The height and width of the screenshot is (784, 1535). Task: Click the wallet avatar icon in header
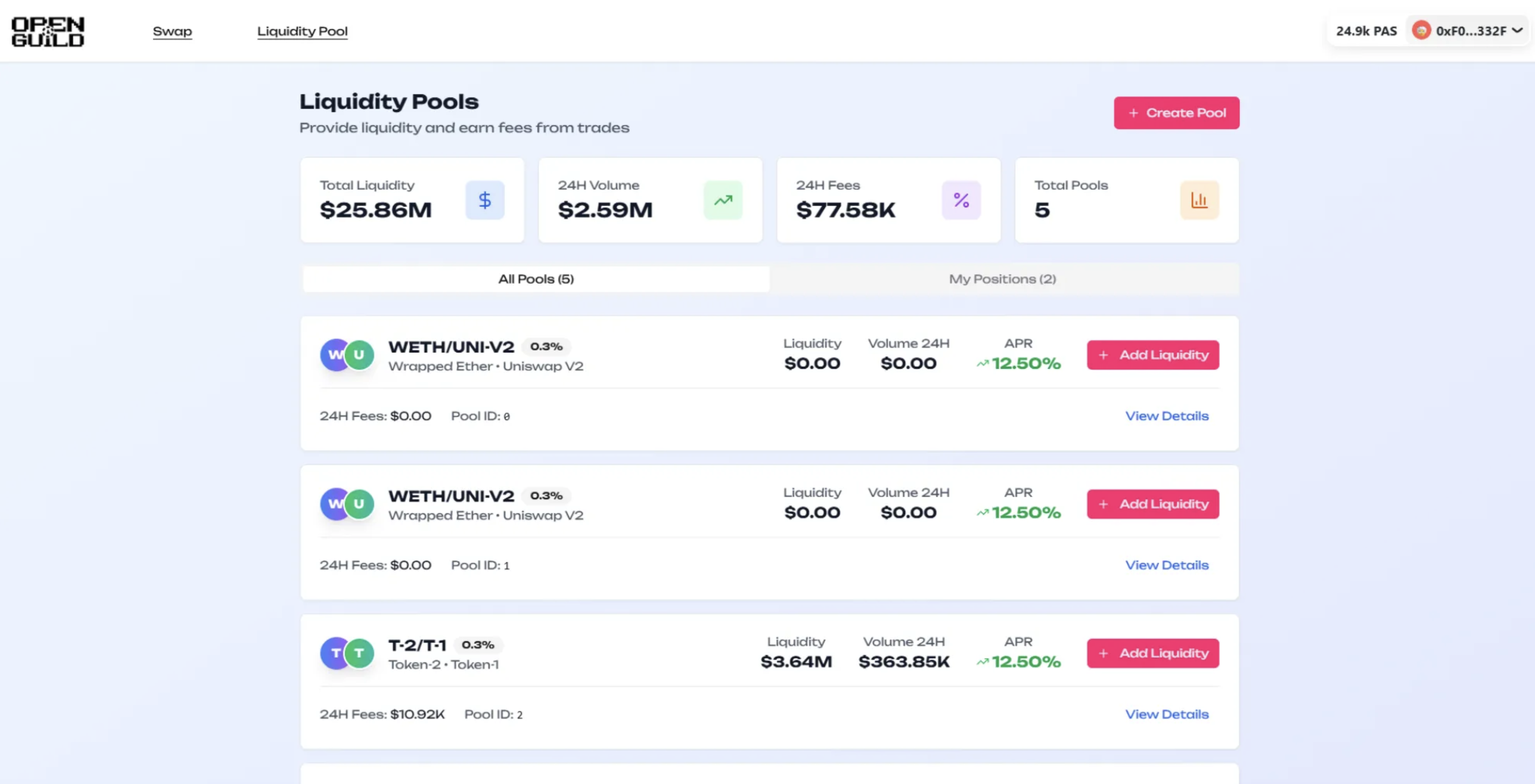tap(1421, 30)
